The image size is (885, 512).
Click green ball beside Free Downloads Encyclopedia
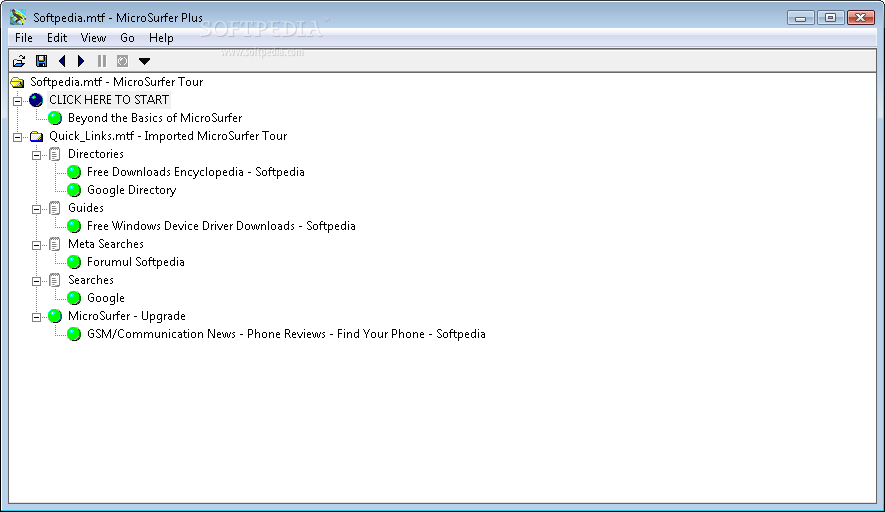pos(74,172)
